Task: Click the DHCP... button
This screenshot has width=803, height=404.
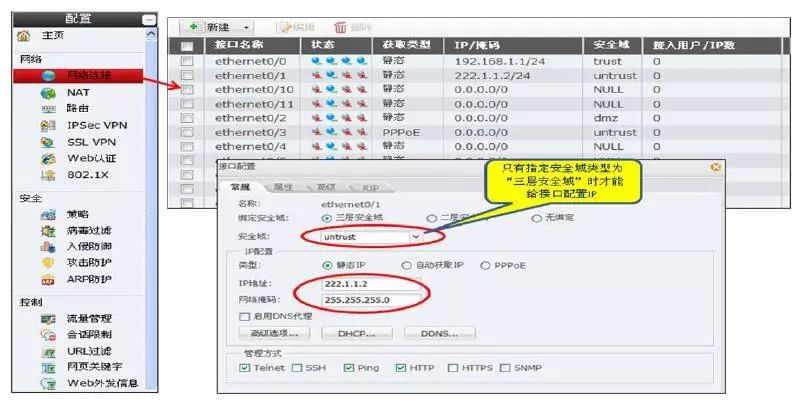Action: click(357, 333)
